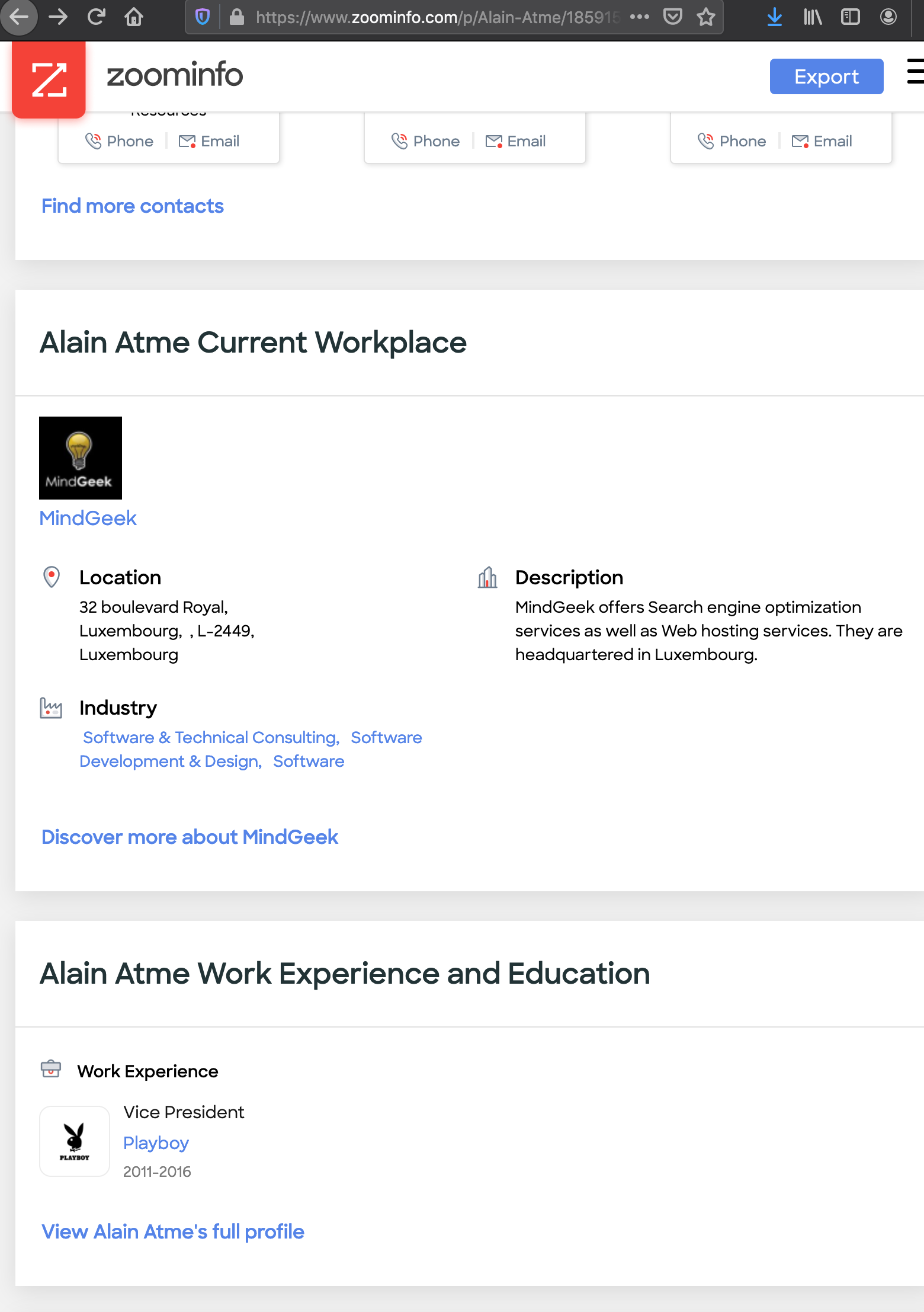The image size is (924, 1312).
Task: Click Phone in the first contact card
Action: (x=119, y=141)
